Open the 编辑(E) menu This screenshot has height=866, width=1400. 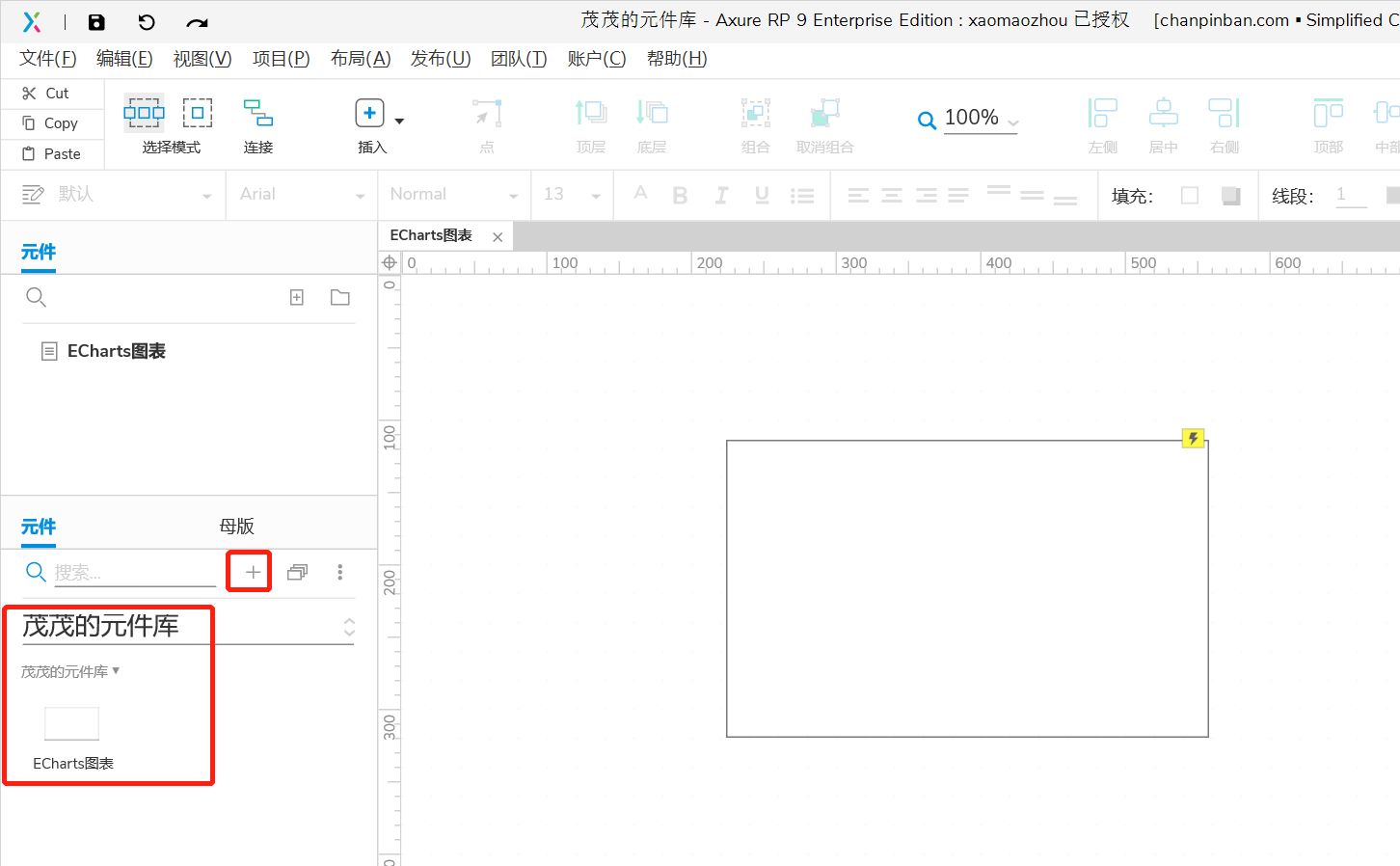point(124,59)
